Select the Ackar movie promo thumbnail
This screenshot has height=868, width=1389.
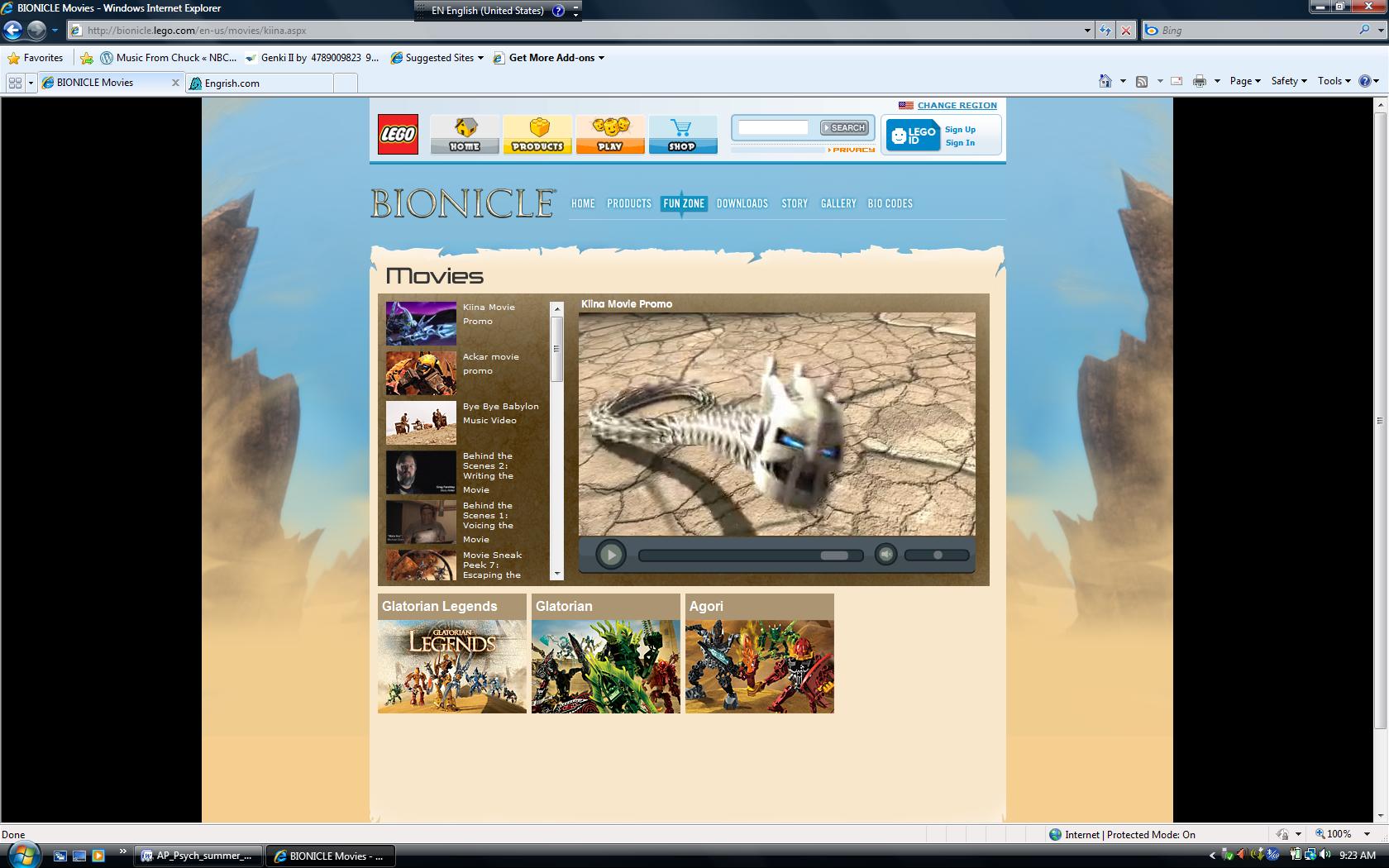pyautogui.click(x=421, y=373)
